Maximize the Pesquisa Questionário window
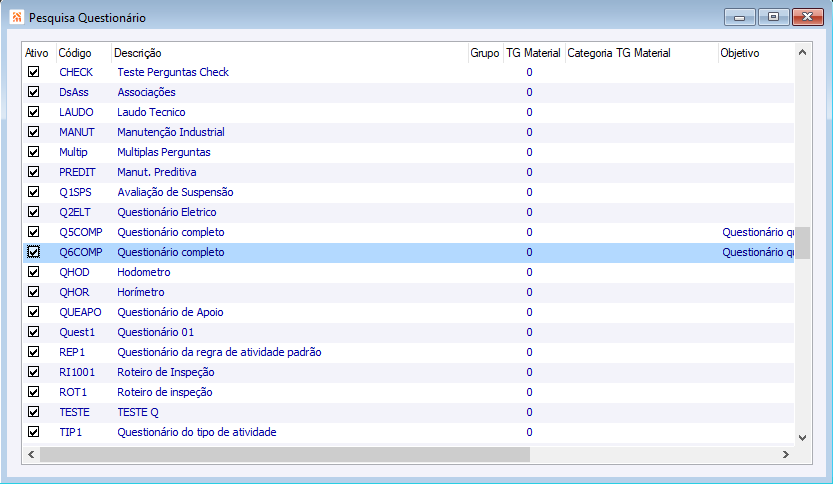The height and width of the screenshot is (484, 833). (x=774, y=17)
